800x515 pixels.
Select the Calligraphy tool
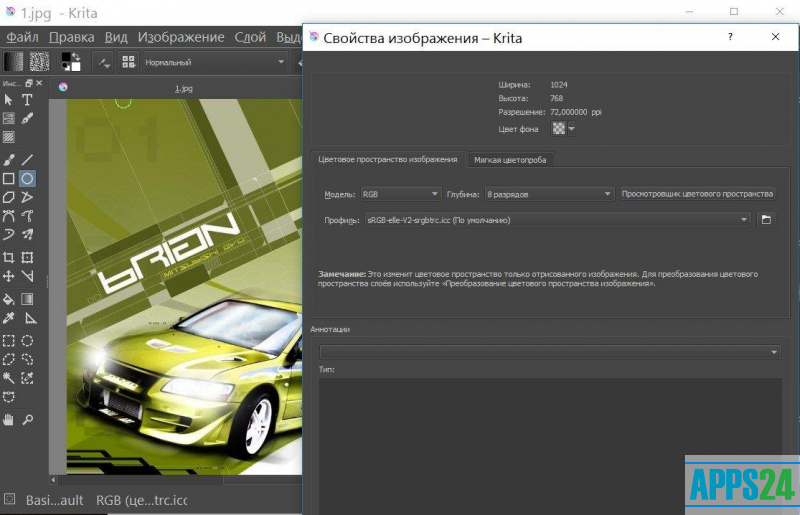(x=27, y=118)
